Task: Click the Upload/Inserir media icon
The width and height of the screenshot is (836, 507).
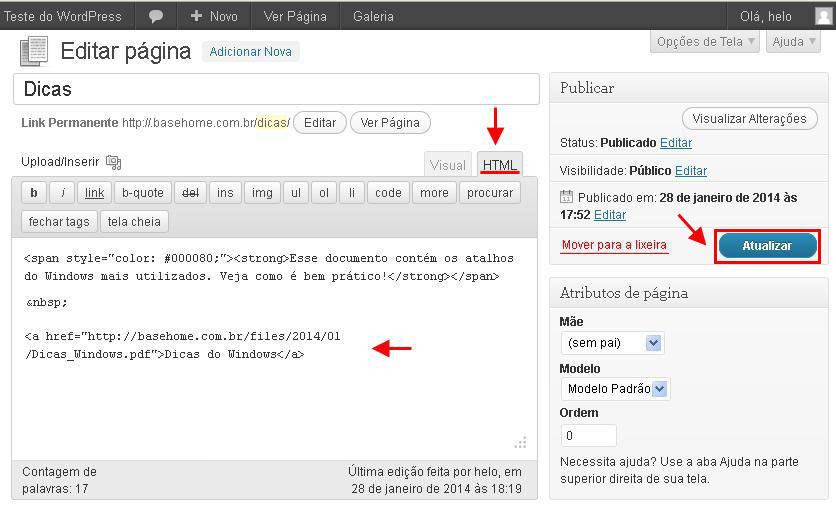Action: click(113, 162)
